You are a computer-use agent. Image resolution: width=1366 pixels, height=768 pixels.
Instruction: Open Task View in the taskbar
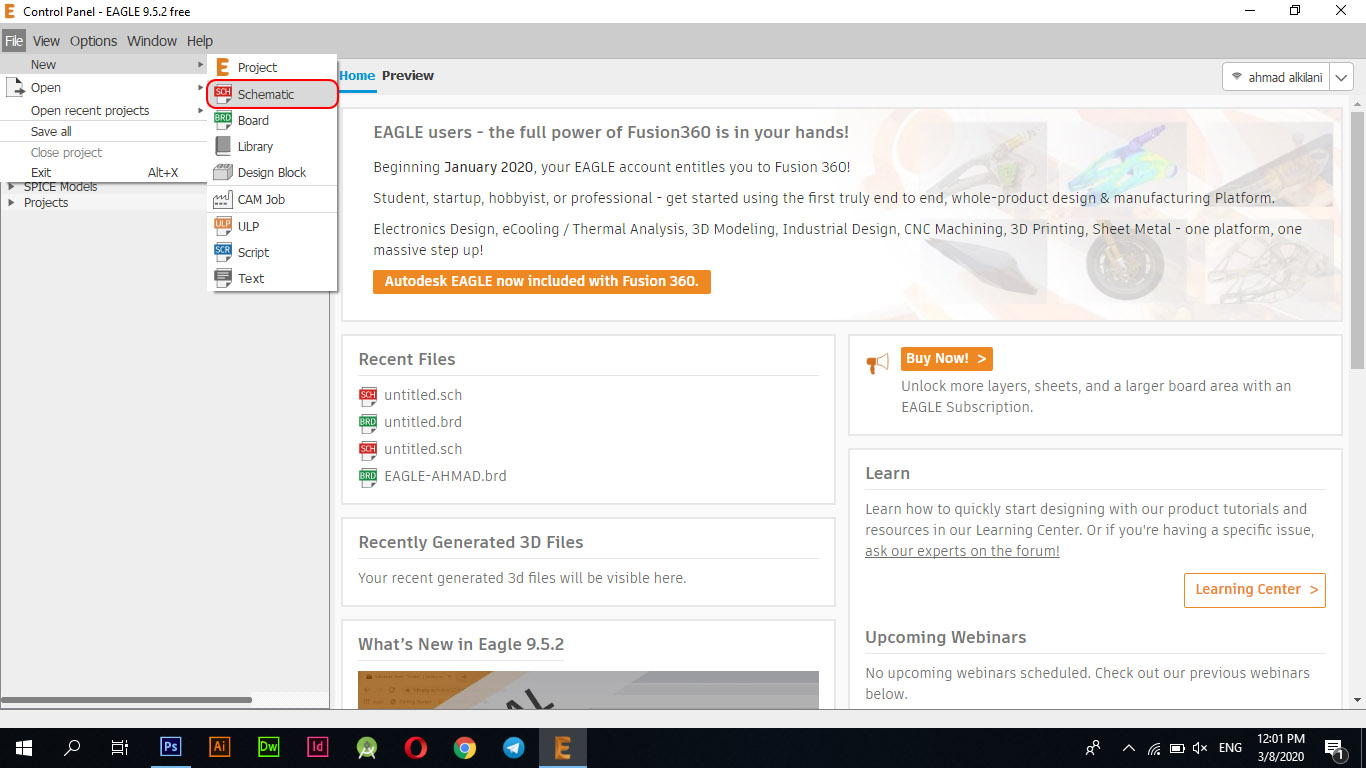click(120, 747)
